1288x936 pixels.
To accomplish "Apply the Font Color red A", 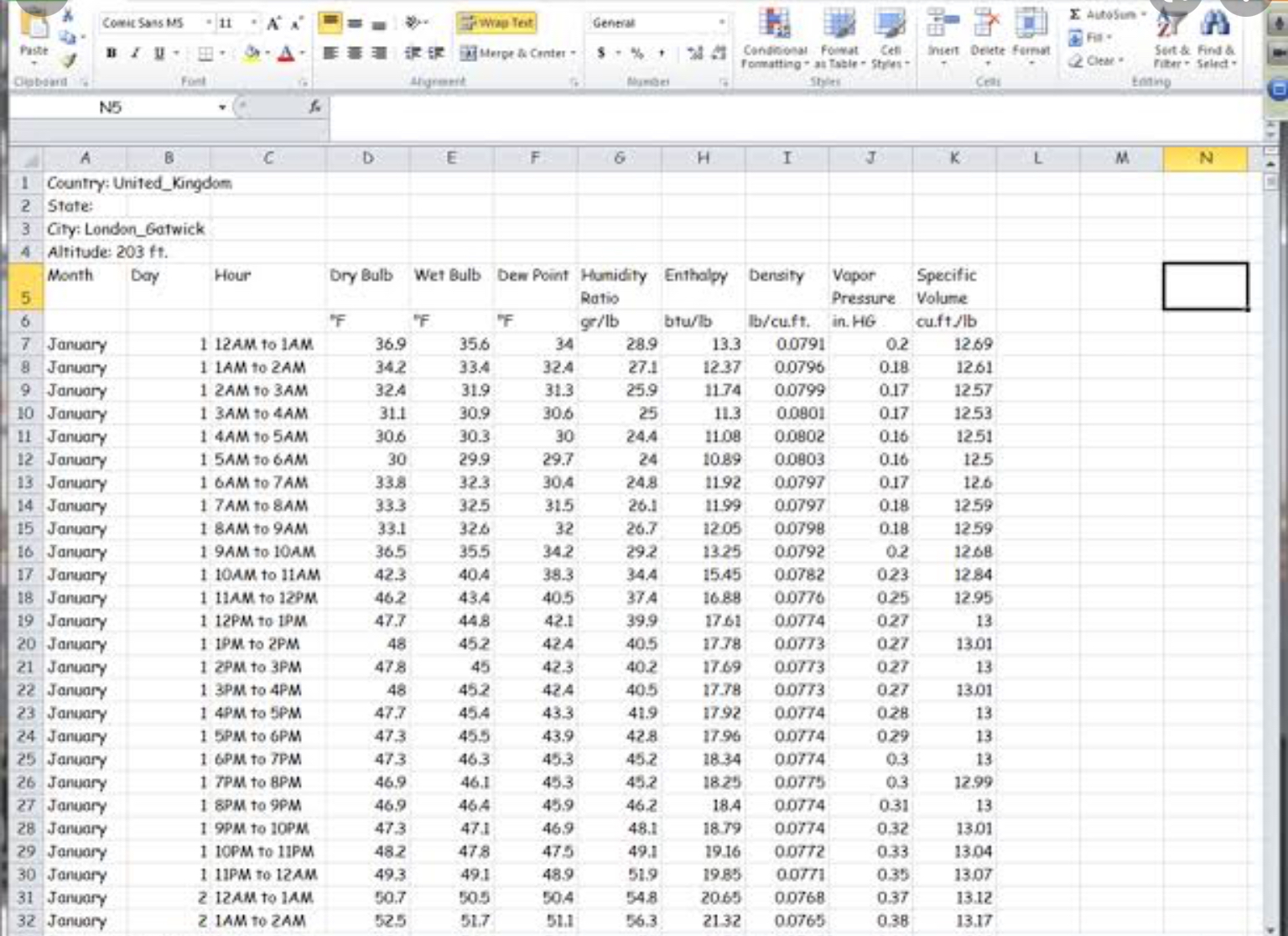I will click(x=285, y=54).
